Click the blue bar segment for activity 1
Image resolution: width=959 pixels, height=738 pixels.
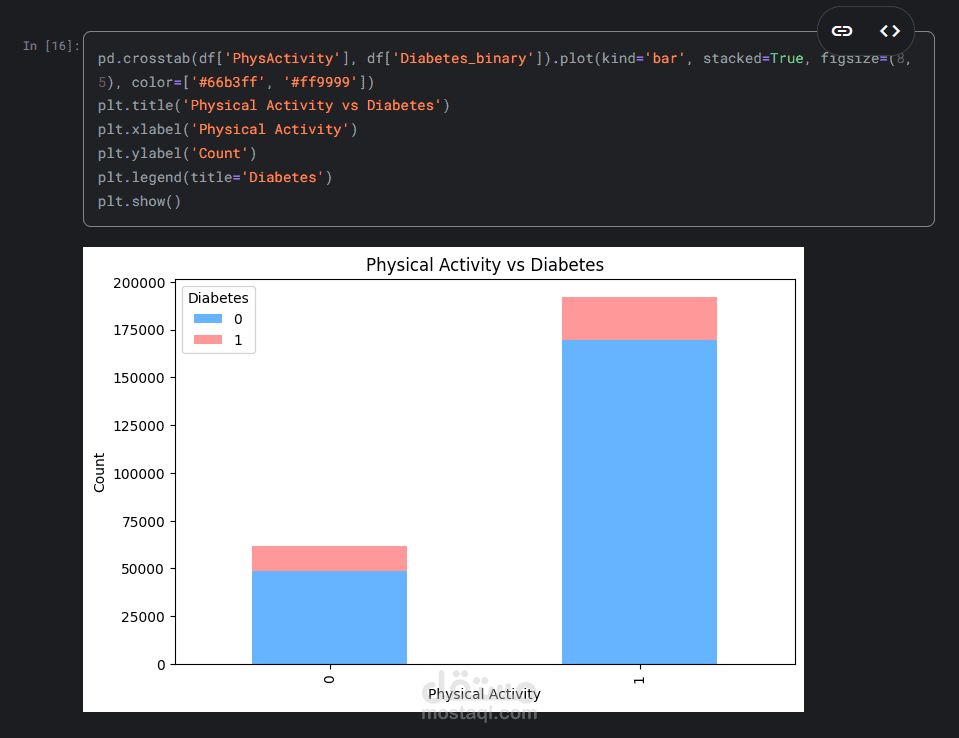coord(639,500)
